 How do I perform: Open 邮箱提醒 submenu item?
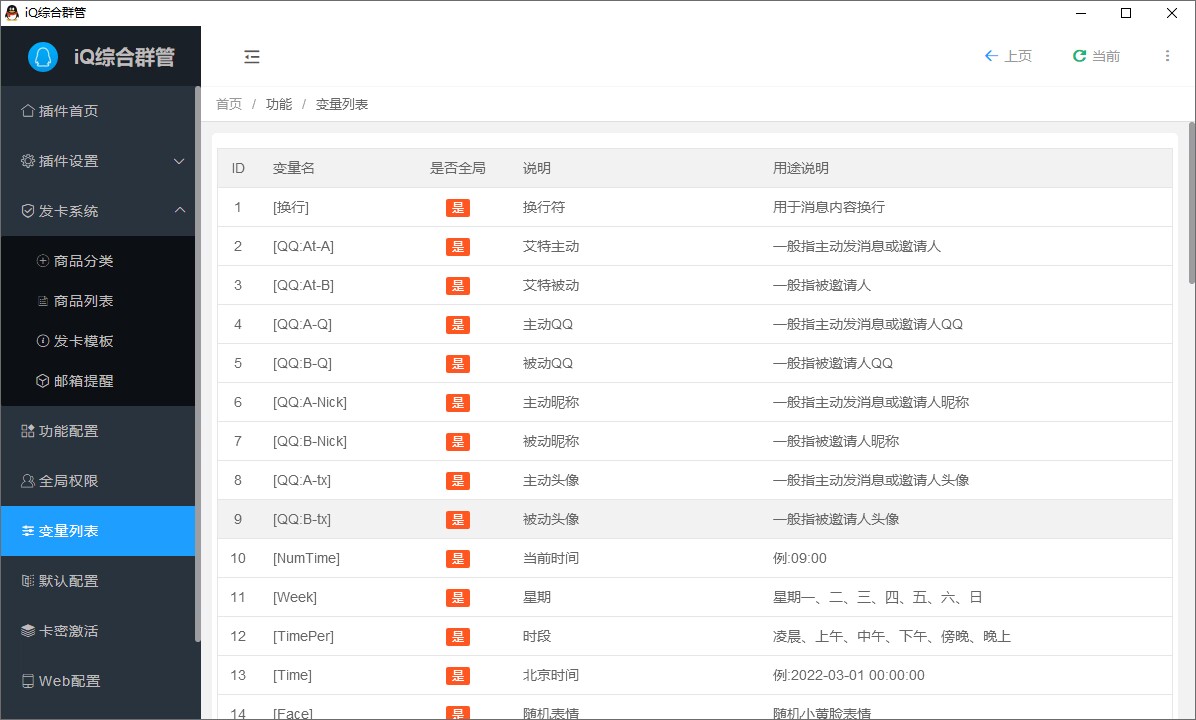pyautogui.click(x=84, y=381)
